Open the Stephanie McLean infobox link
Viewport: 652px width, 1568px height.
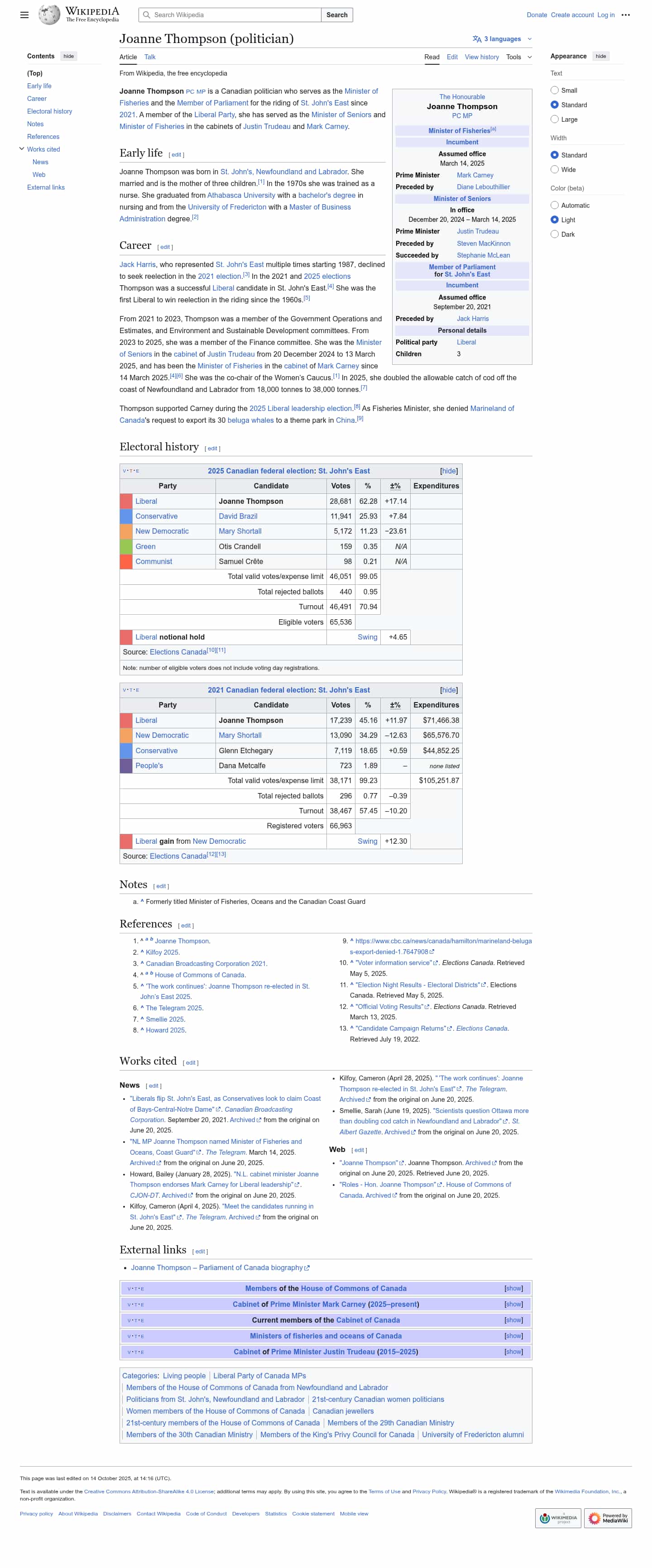tap(484, 255)
